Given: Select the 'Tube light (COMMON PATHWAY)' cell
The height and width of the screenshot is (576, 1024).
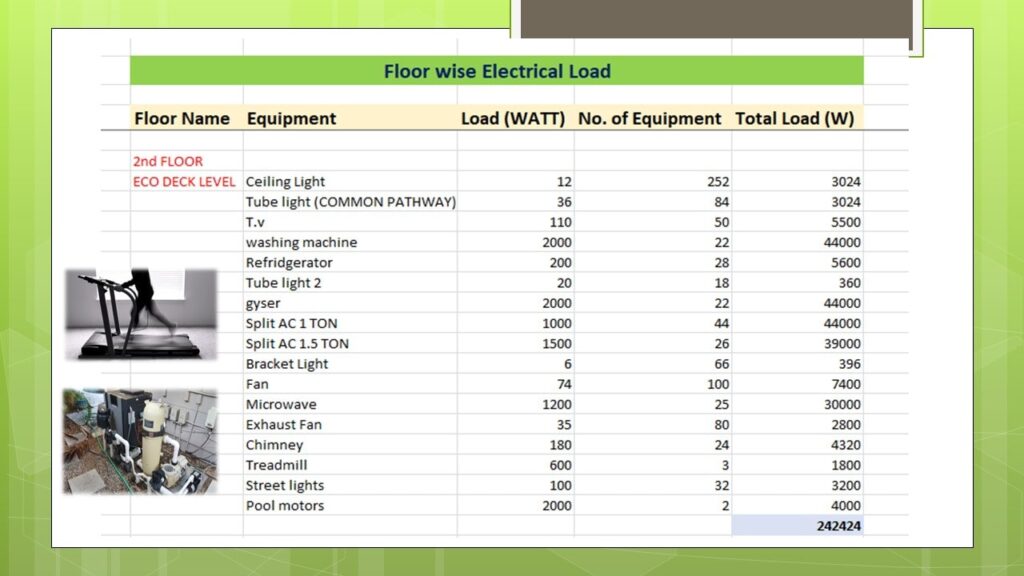Looking at the screenshot, I should pos(350,202).
